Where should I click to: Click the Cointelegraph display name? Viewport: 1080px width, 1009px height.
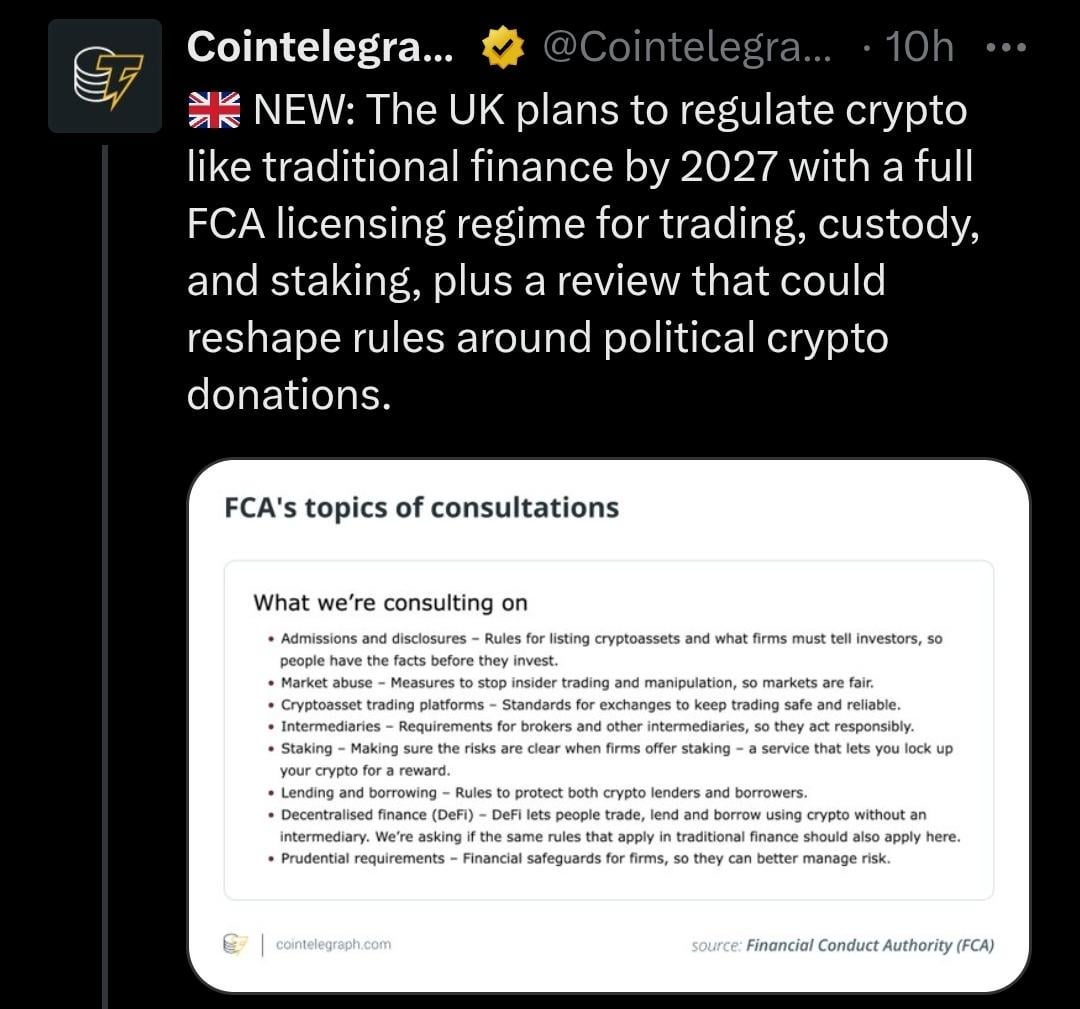(320, 47)
